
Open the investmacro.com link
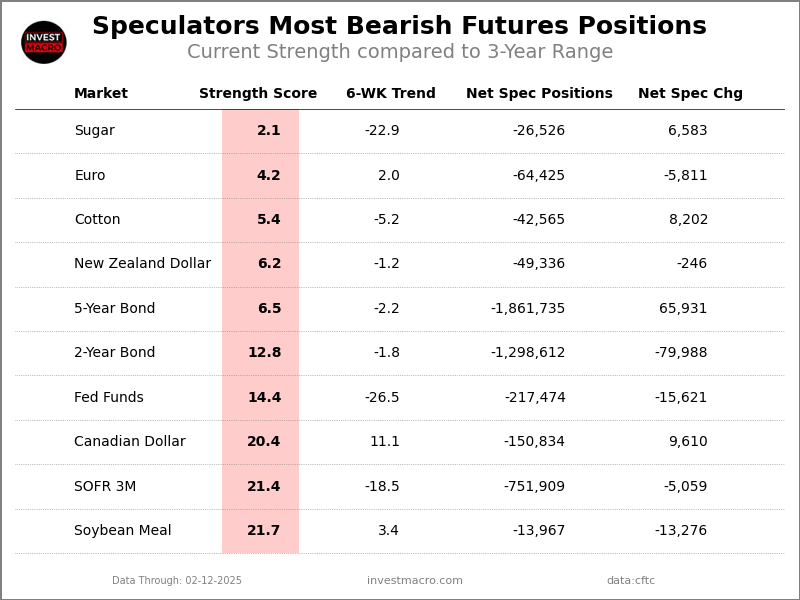[x=415, y=581]
